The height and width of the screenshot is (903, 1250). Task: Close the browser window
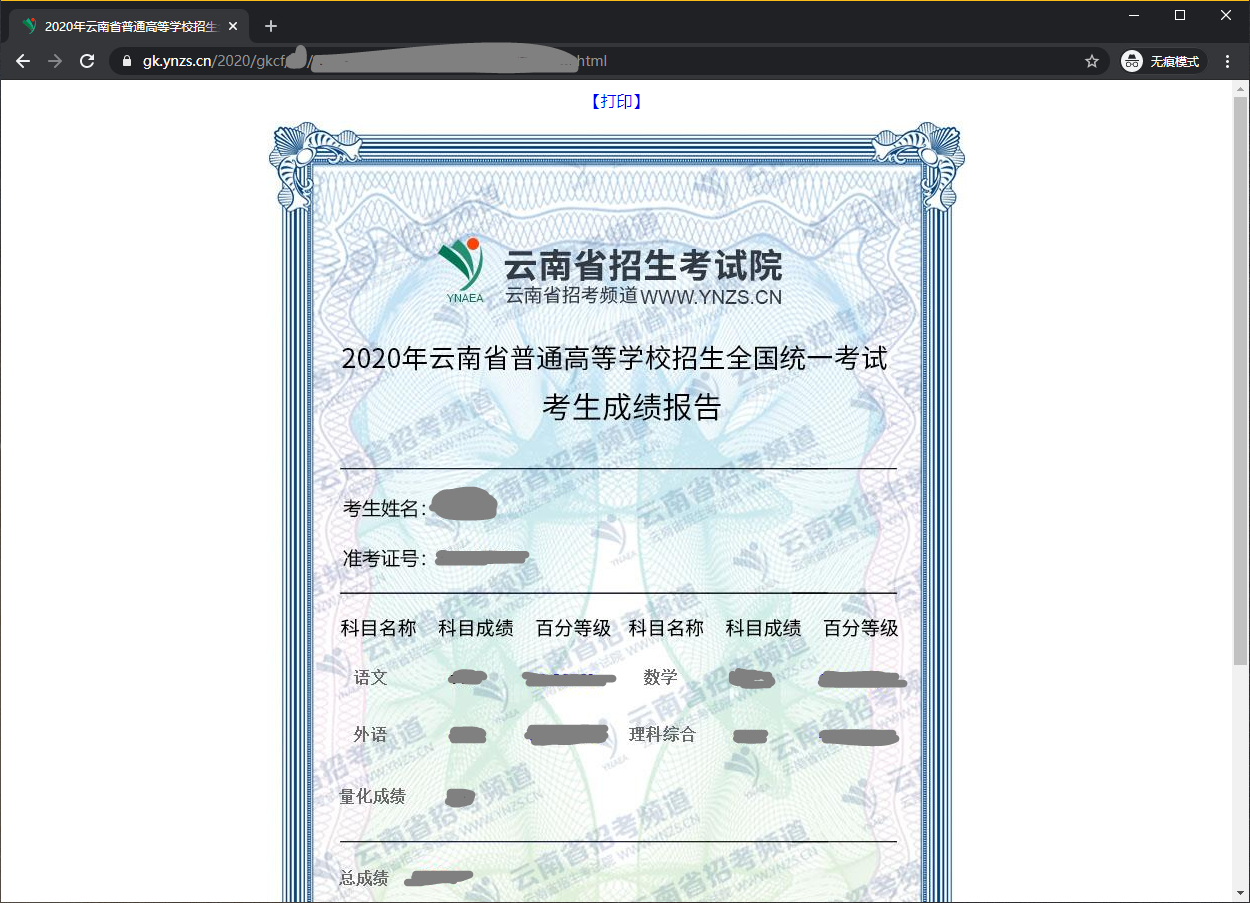point(1226,15)
